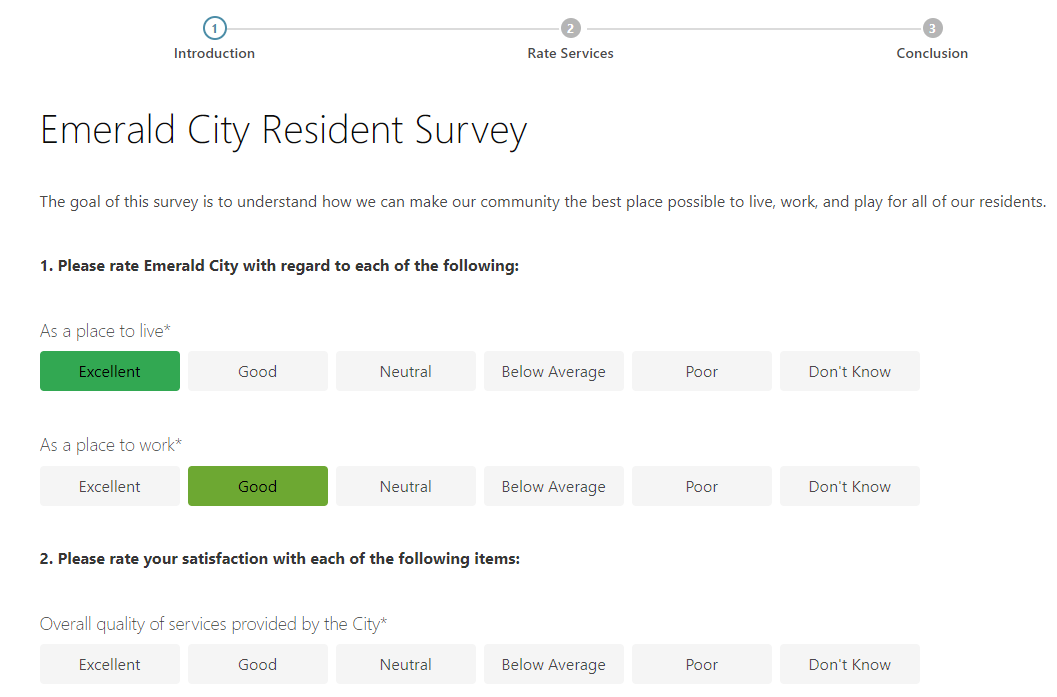
Task: Pick Below Average for place to live
Action: (x=554, y=371)
